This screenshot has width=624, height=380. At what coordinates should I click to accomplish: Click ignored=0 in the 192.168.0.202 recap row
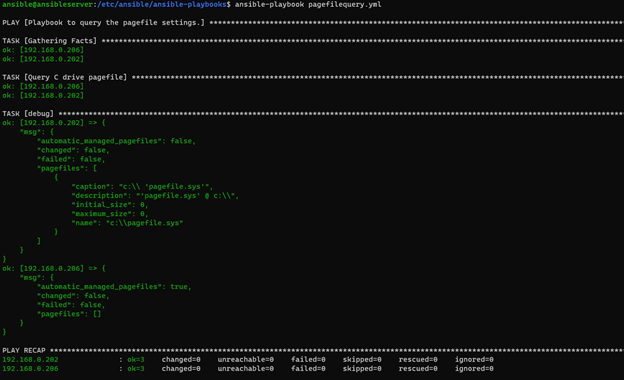(x=474, y=360)
